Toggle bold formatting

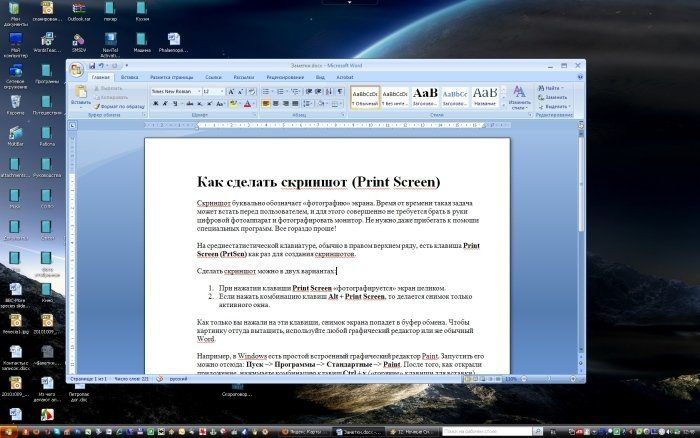pos(154,103)
